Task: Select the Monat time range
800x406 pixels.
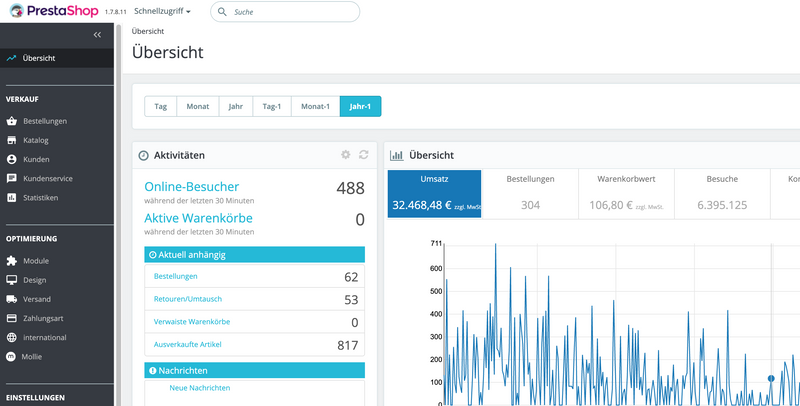Action: pos(197,106)
